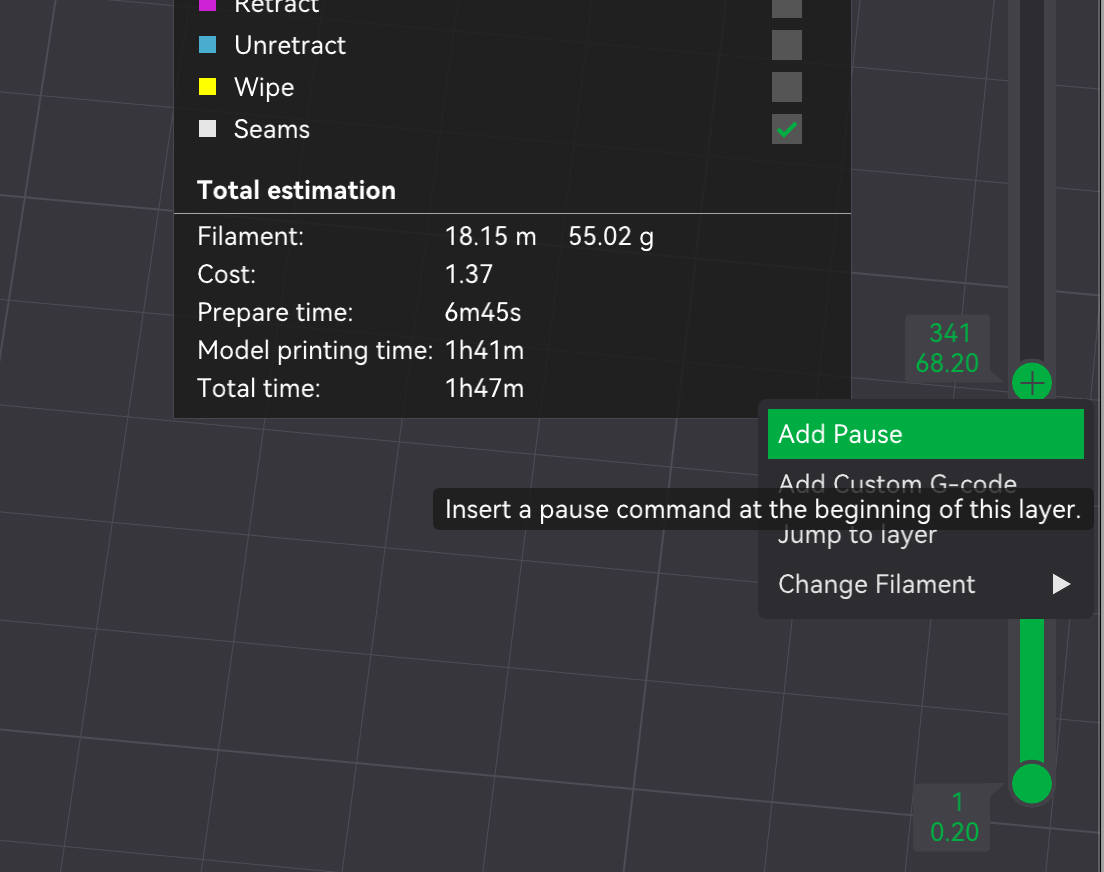
Task: Uncheck the Seams checkbox
Action: [x=786, y=129]
